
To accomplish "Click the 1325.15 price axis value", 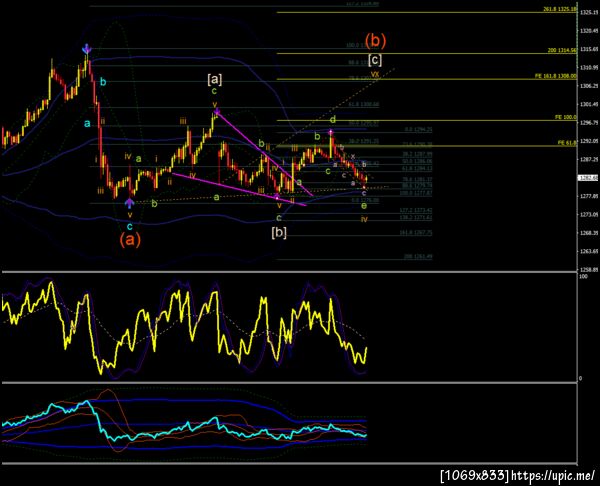I will tap(589, 13).
